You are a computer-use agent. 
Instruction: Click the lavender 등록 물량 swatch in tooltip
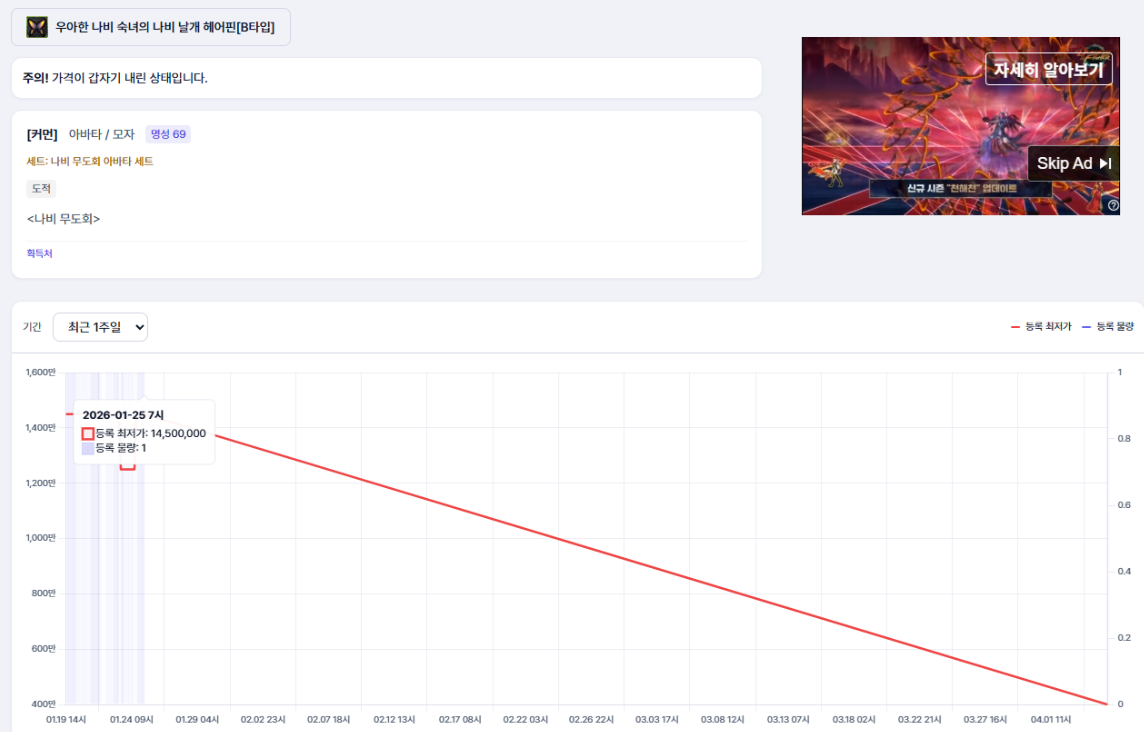tap(88, 449)
